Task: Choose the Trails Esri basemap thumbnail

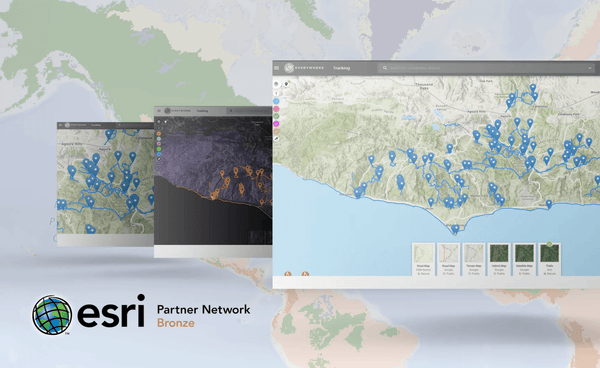Action: [549, 259]
